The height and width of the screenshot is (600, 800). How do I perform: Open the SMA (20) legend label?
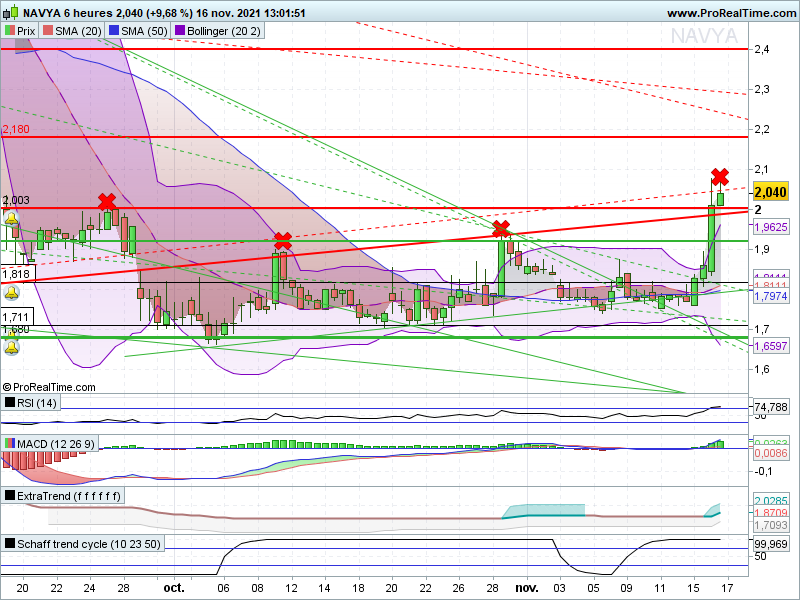(78, 31)
